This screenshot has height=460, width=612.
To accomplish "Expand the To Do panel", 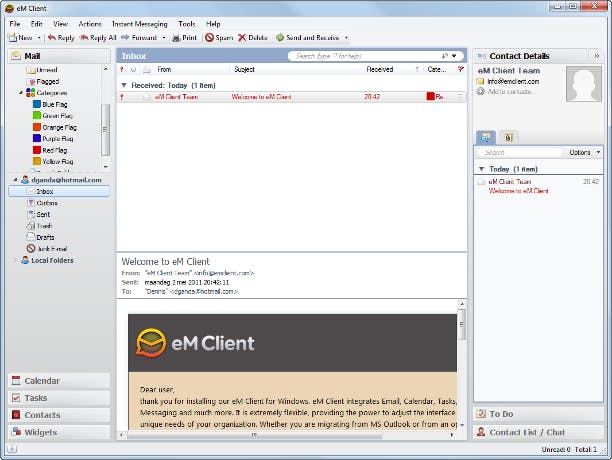I will (538, 414).
